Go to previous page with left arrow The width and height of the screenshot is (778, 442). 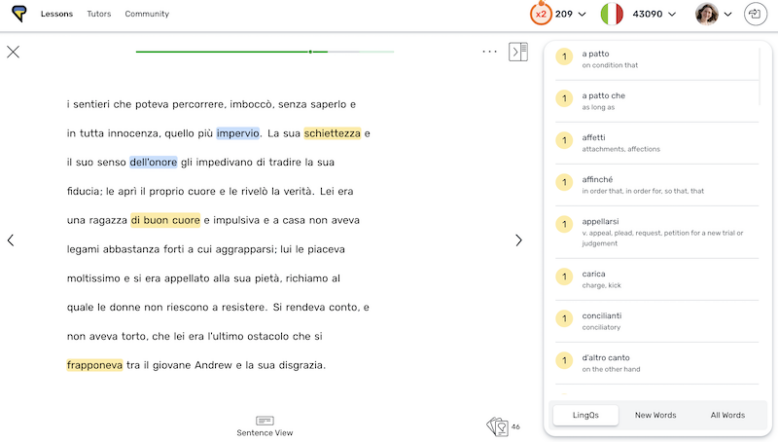(11, 240)
